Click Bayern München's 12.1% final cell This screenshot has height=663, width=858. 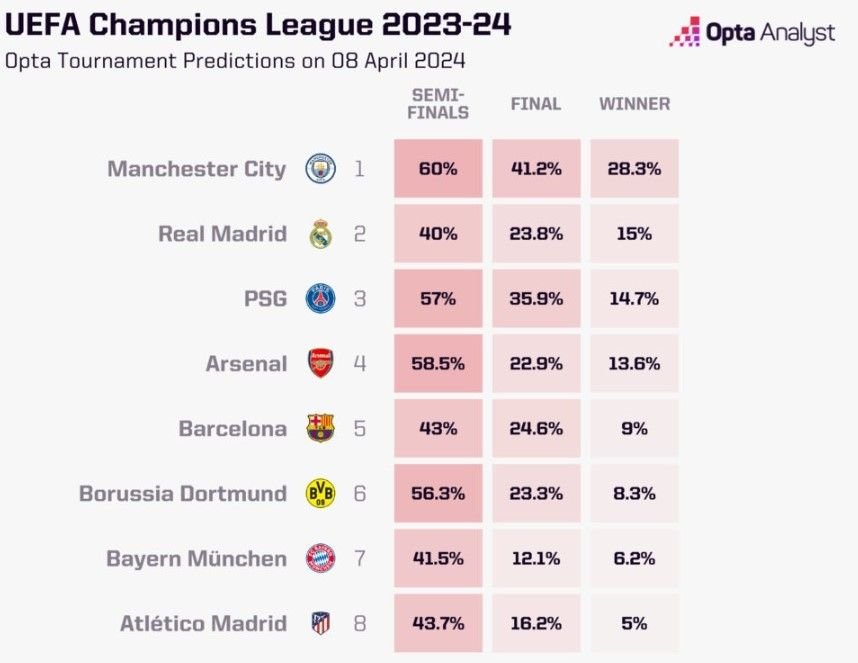536,559
